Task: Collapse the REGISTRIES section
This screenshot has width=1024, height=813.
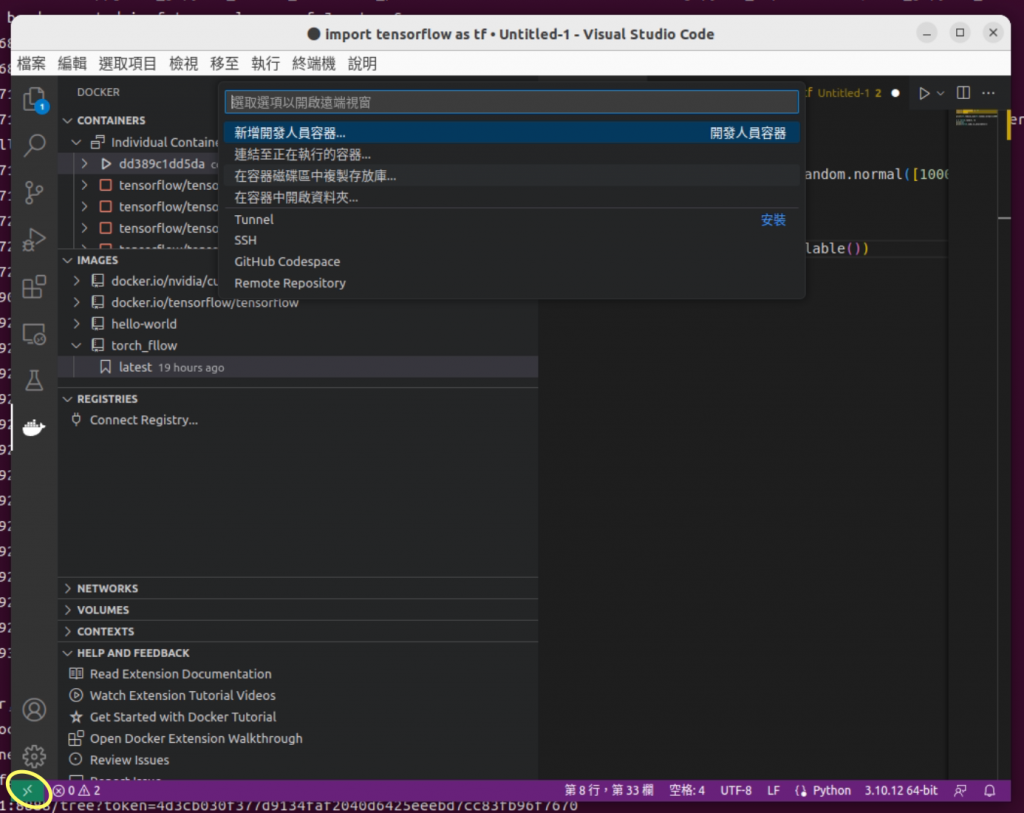Action: coord(68,399)
